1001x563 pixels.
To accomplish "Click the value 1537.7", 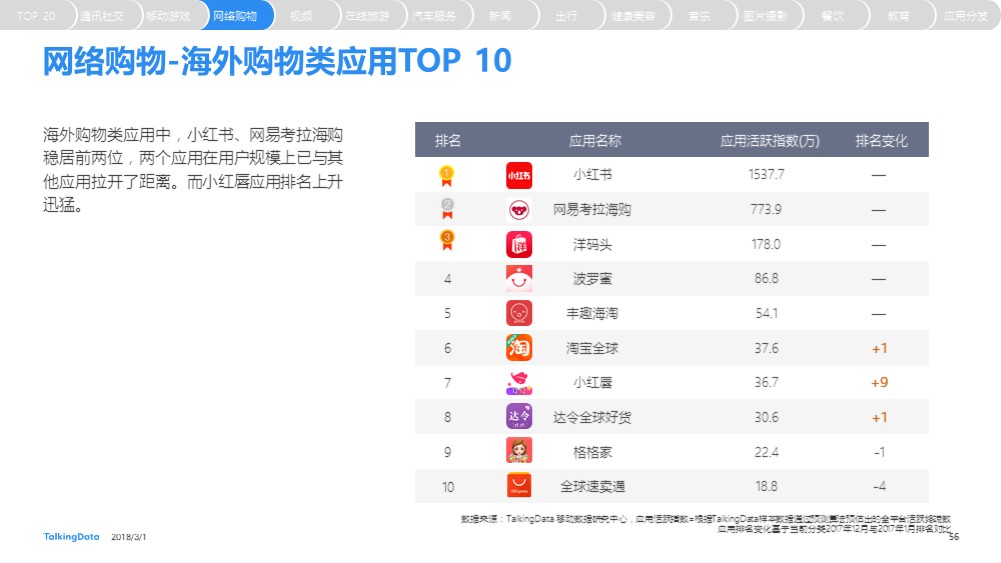I will click(x=766, y=174).
